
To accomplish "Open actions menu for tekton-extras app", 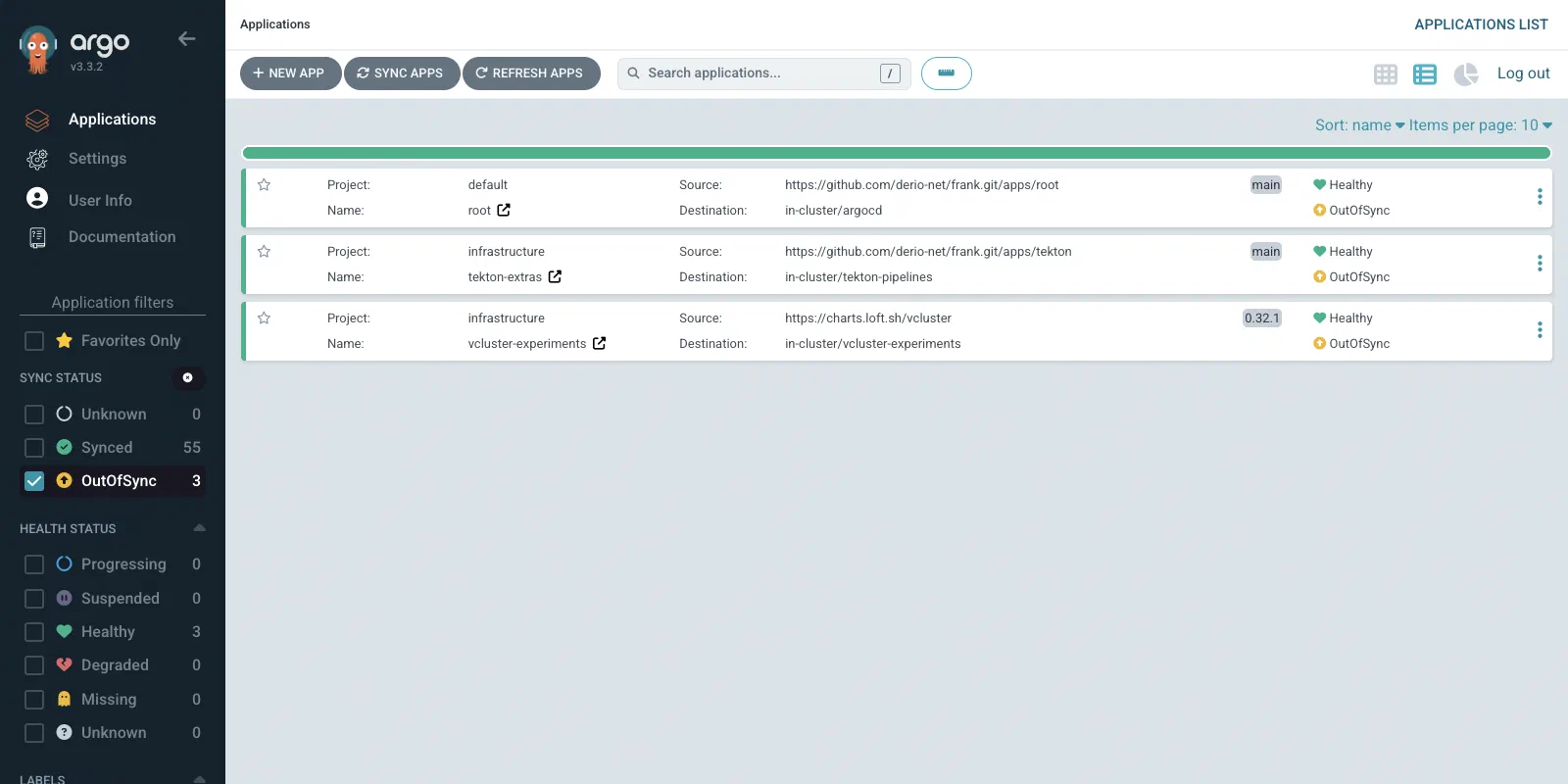I will pyautogui.click(x=1540, y=264).
